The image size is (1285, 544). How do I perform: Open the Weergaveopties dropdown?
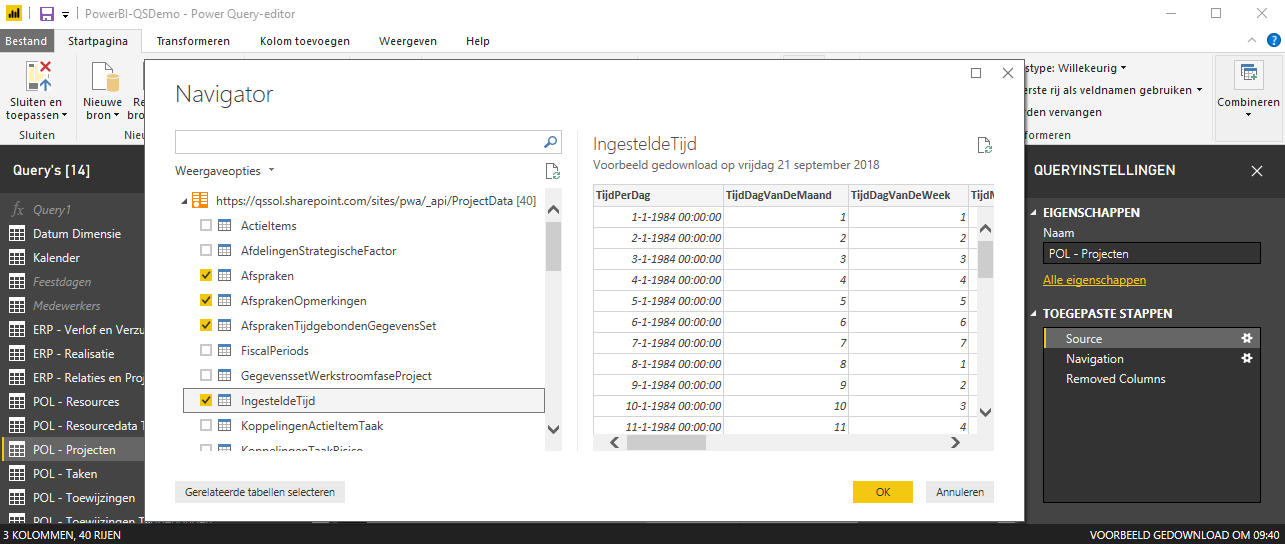(225, 171)
